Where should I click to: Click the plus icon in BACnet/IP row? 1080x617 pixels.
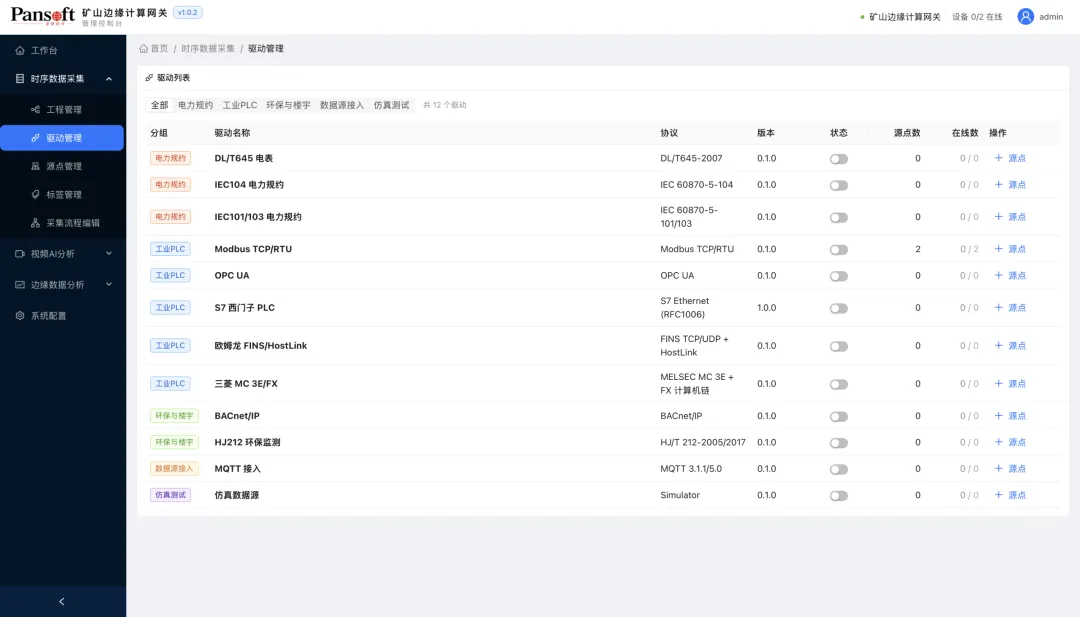click(999, 415)
